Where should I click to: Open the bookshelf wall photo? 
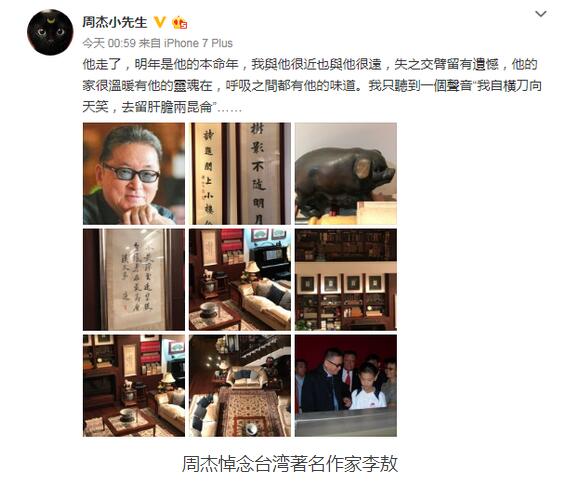[x=346, y=280]
